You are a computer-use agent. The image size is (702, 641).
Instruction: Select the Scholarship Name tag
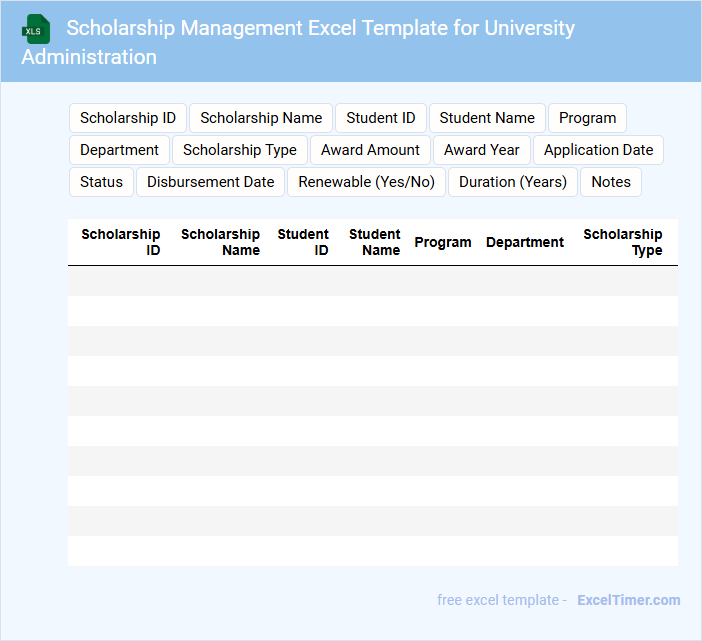pos(261,118)
